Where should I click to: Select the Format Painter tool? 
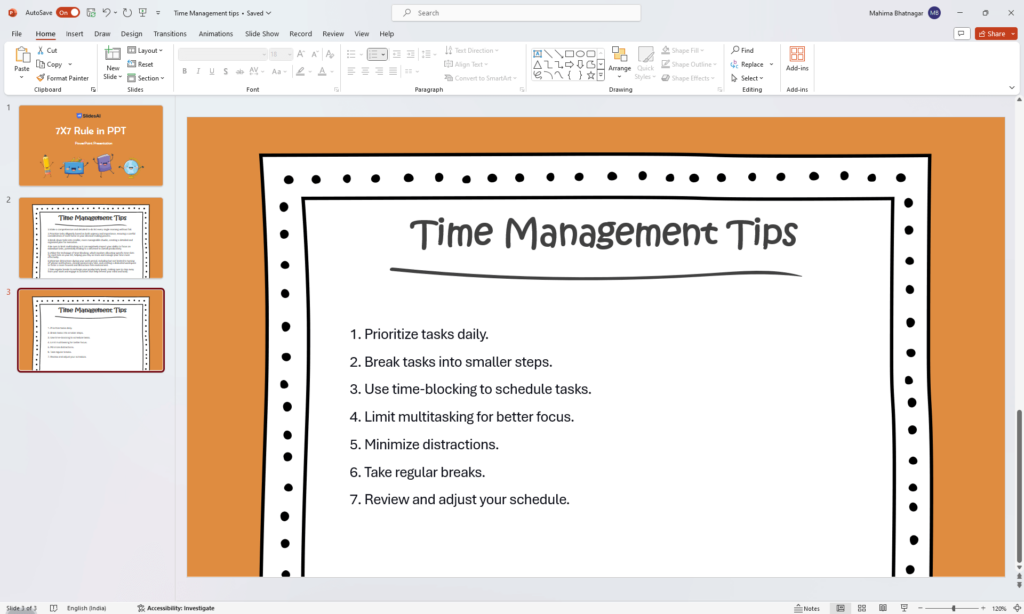coord(62,77)
